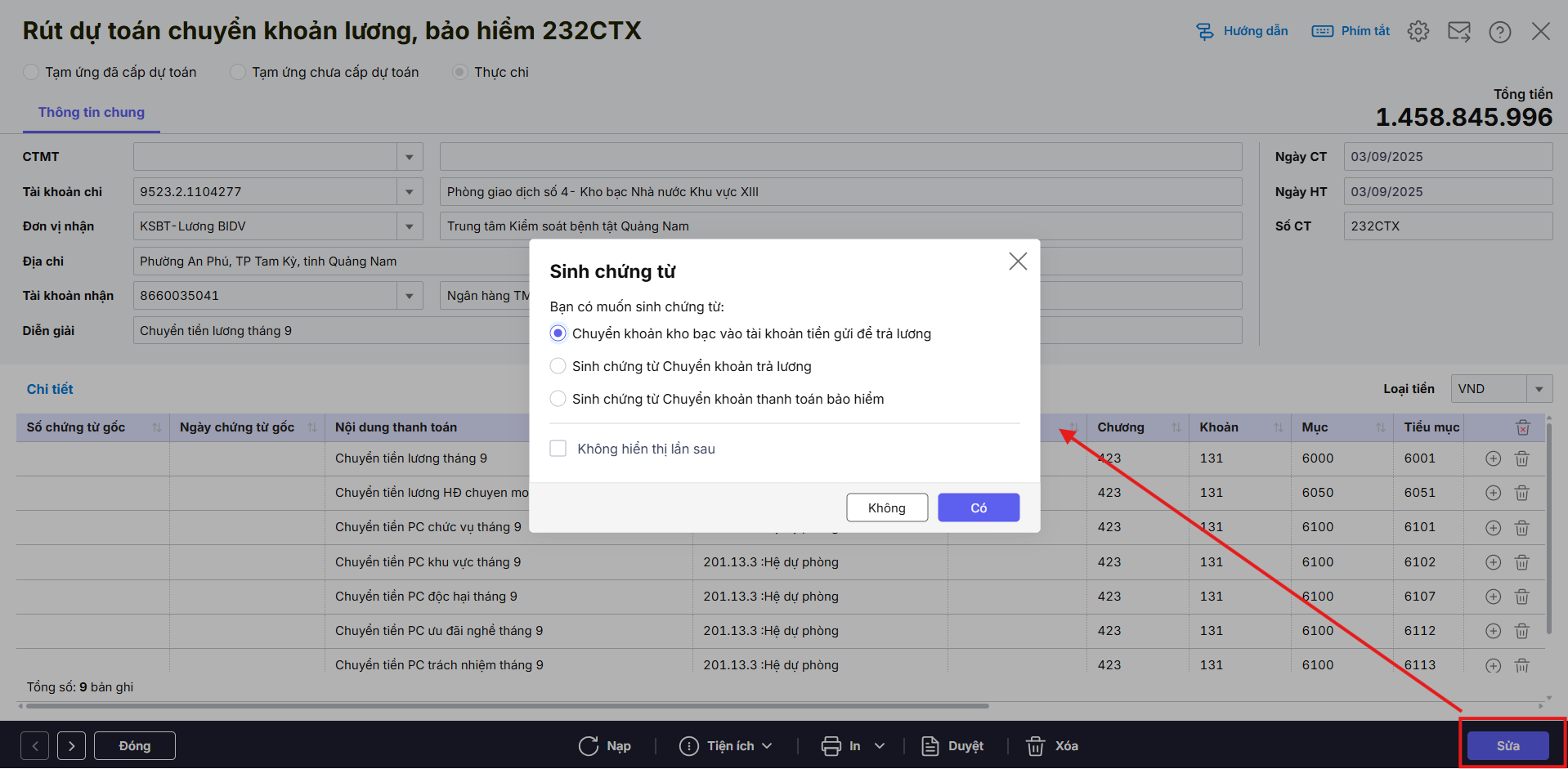Open the settings gear icon
This screenshot has width=1568, height=769.
coord(1418,32)
